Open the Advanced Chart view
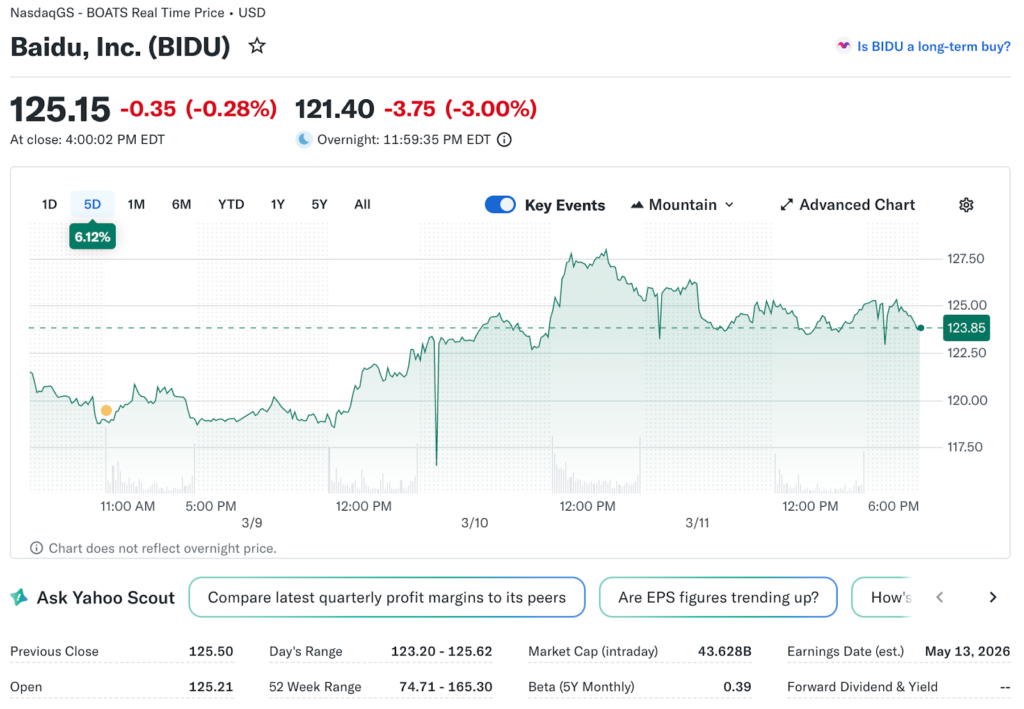The width and height of the screenshot is (1024, 709). [847, 205]
